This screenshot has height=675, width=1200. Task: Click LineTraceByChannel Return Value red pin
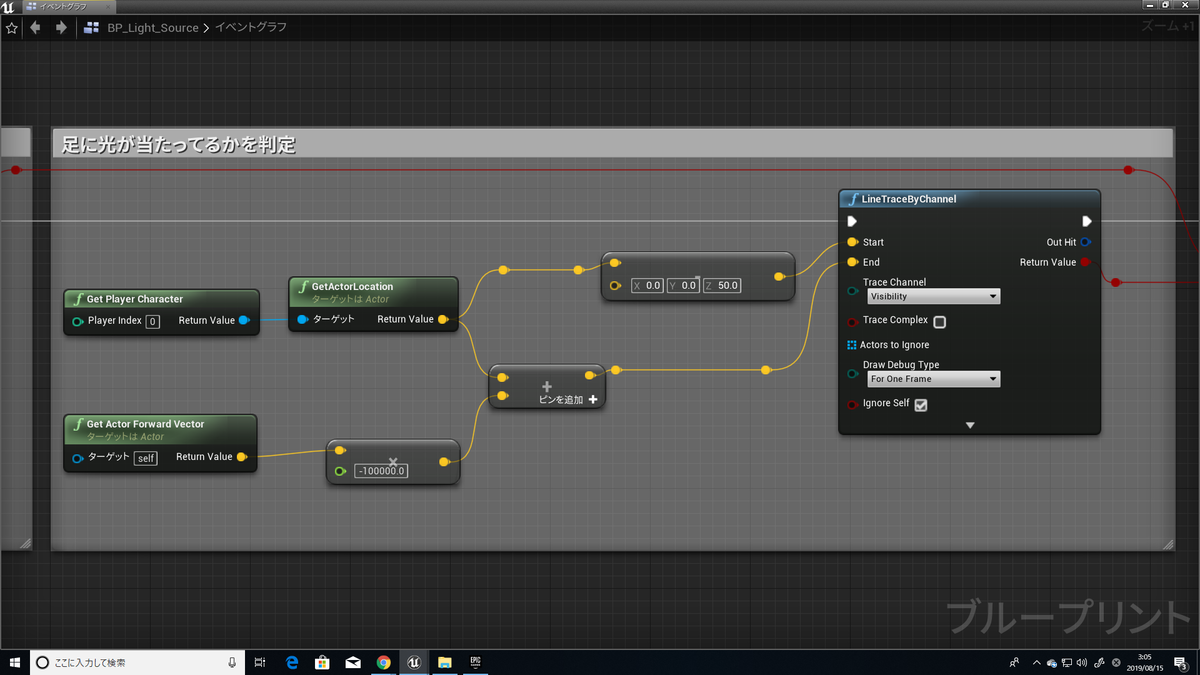(1086, 262)
